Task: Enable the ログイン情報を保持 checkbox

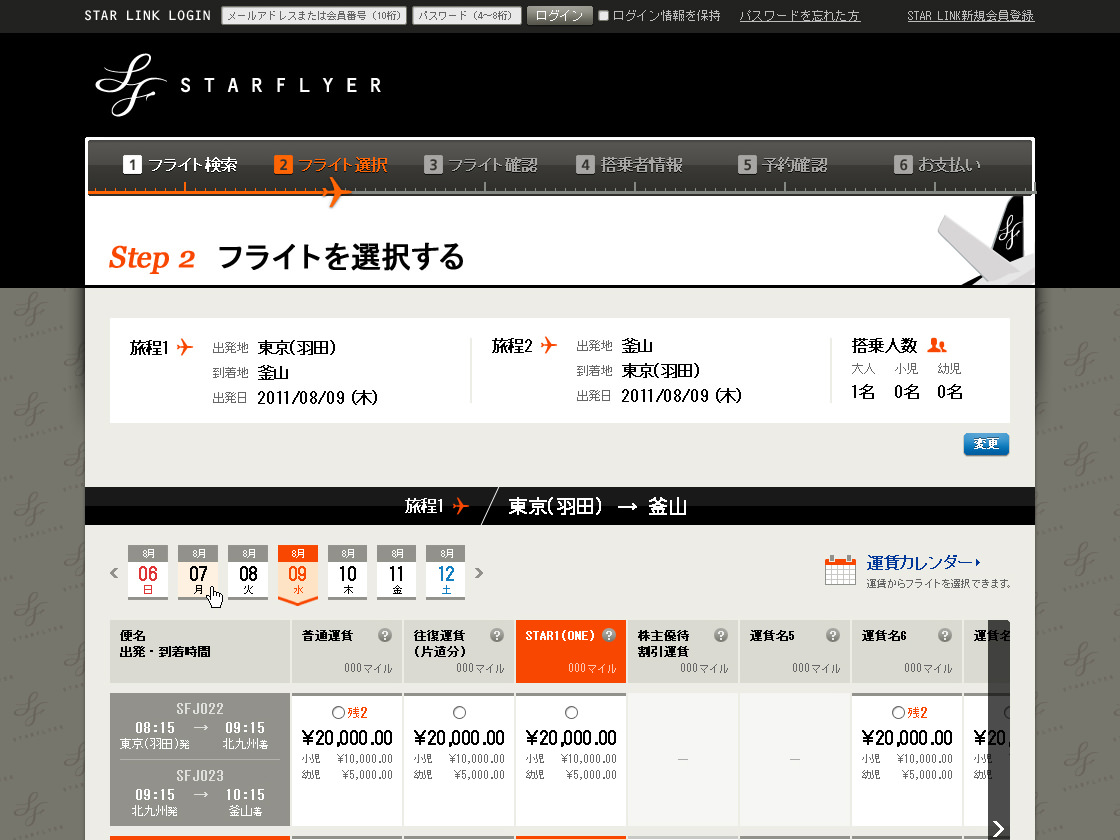Action: coord(603,16)
